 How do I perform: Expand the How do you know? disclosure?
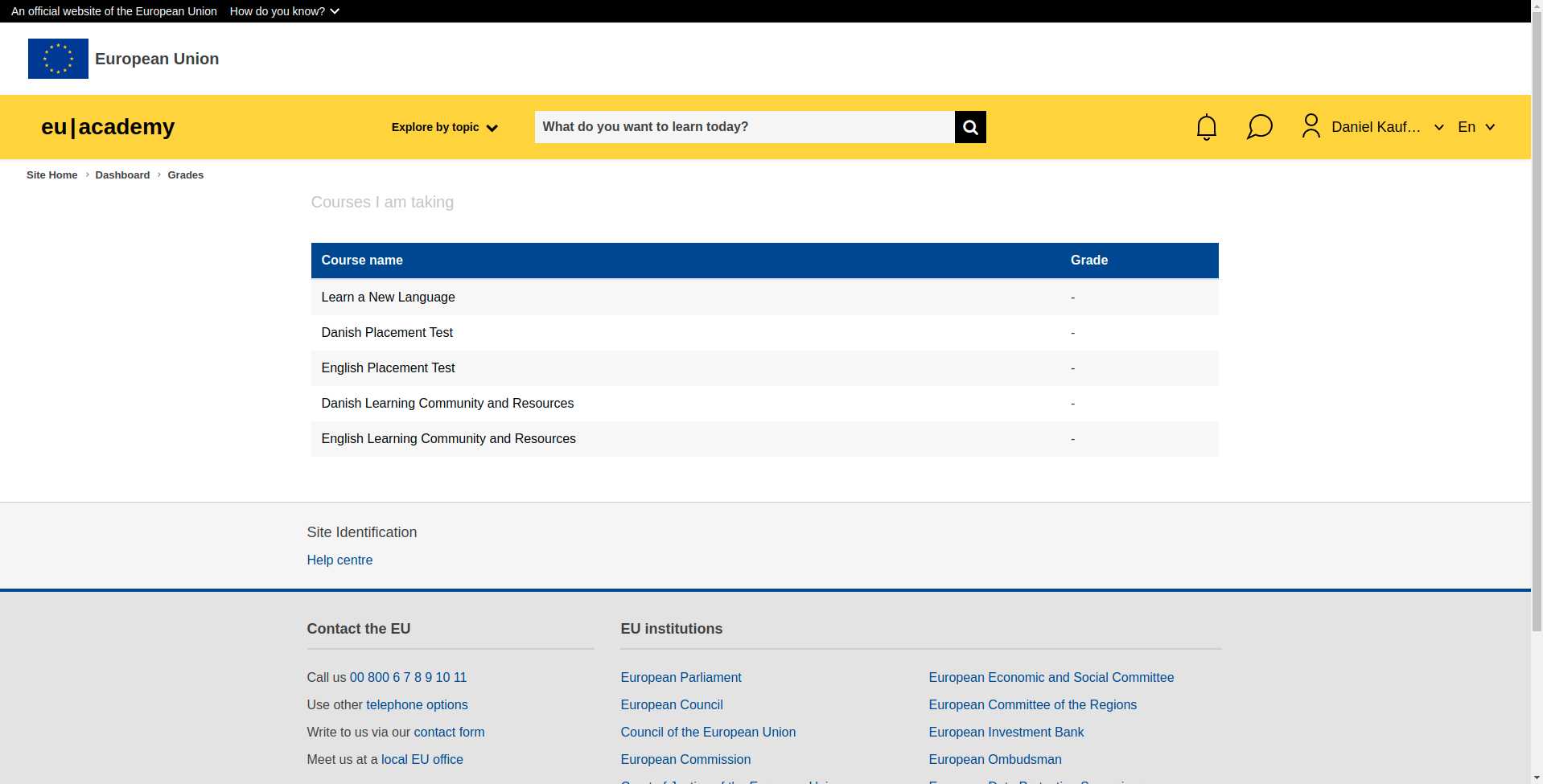pyautogui.click(x=284, y=11)
